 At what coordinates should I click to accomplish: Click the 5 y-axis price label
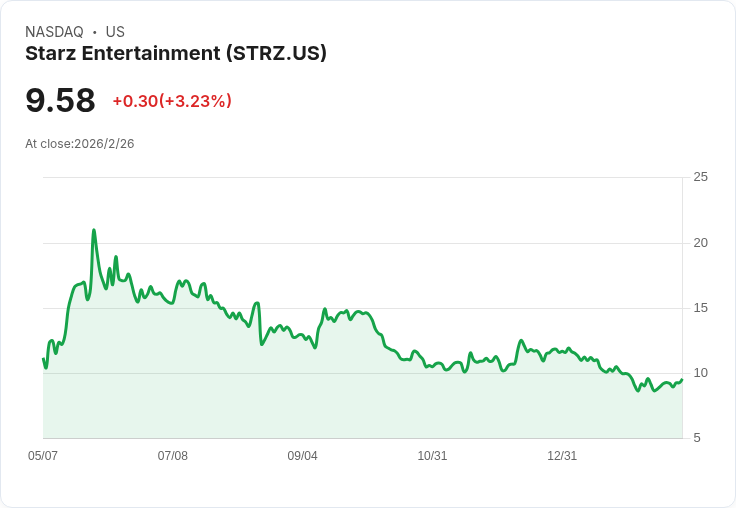point(697,438)
